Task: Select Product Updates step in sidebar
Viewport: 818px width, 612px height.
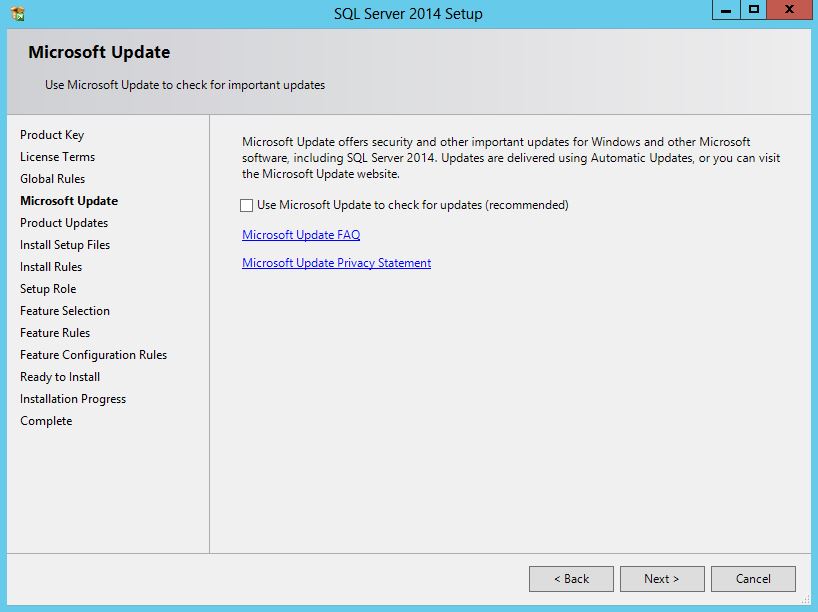Action: [64, 223]
